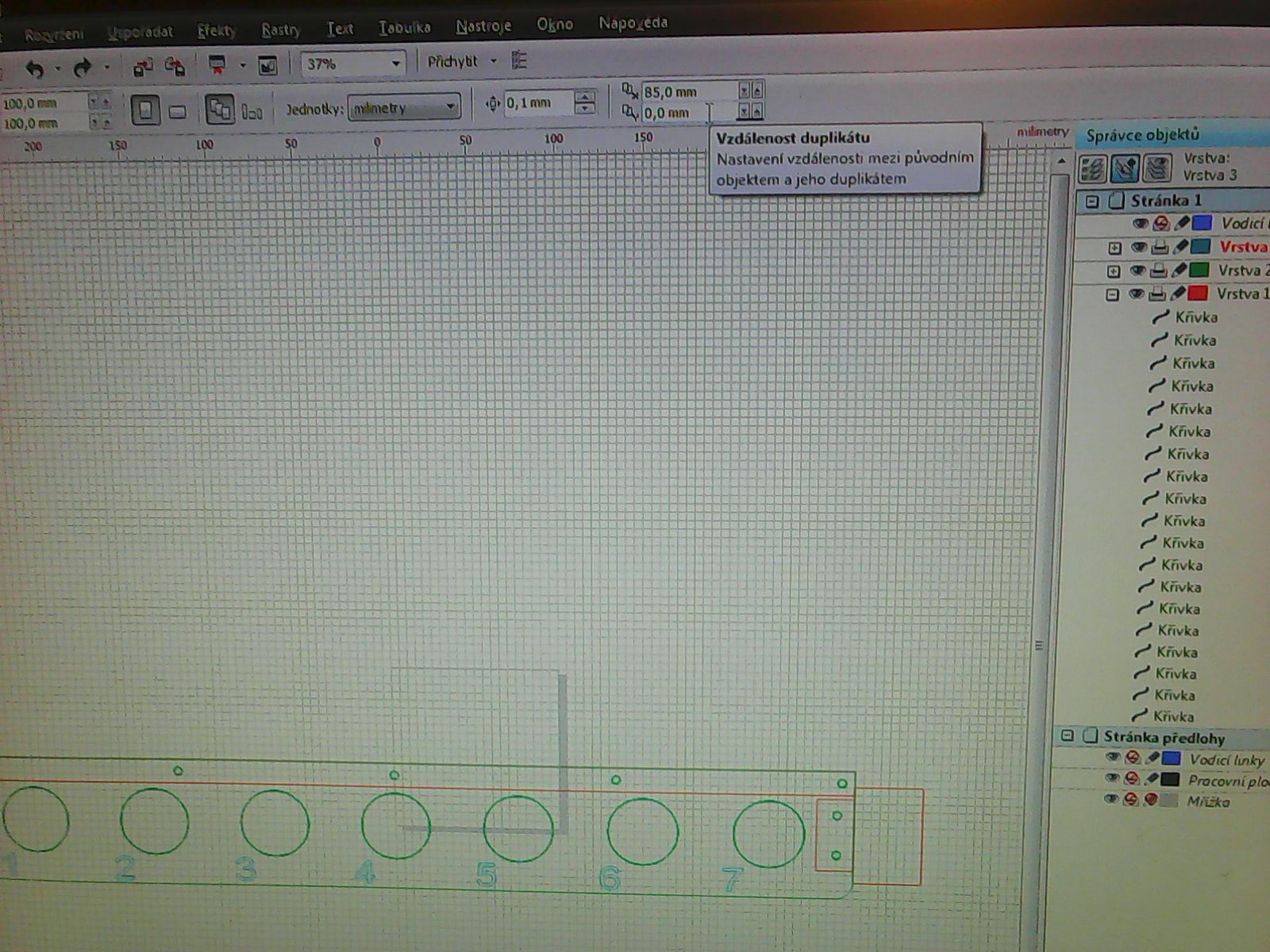Viewport: 1270px width, 952px height.
Task: Click the red color swatch of Vrstva 1
Action: pos(1197,294)
